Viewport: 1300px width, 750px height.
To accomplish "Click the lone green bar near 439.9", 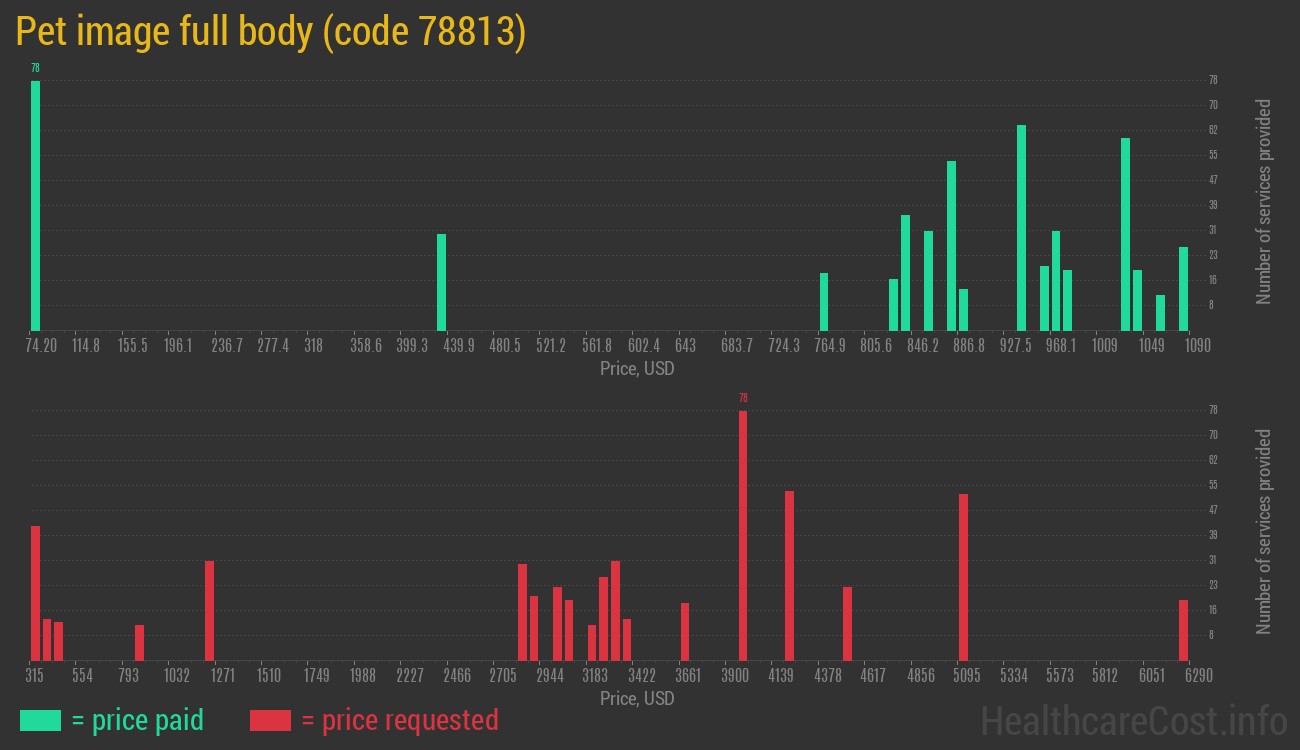I will coord(441,282).
